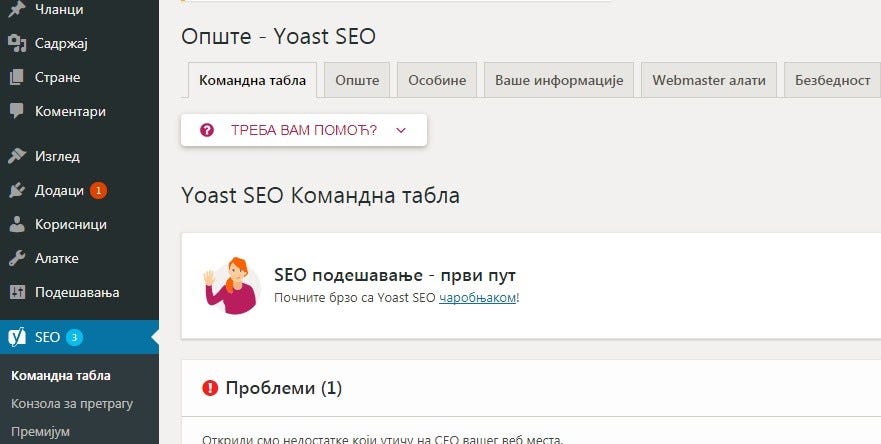
Task: Open Конзола за претрагу submenu item
Action: [72, 404]
